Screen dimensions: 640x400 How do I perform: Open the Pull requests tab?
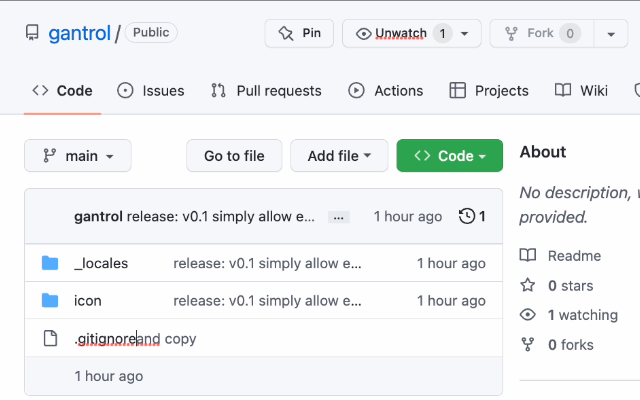click(x=266, y=90)
